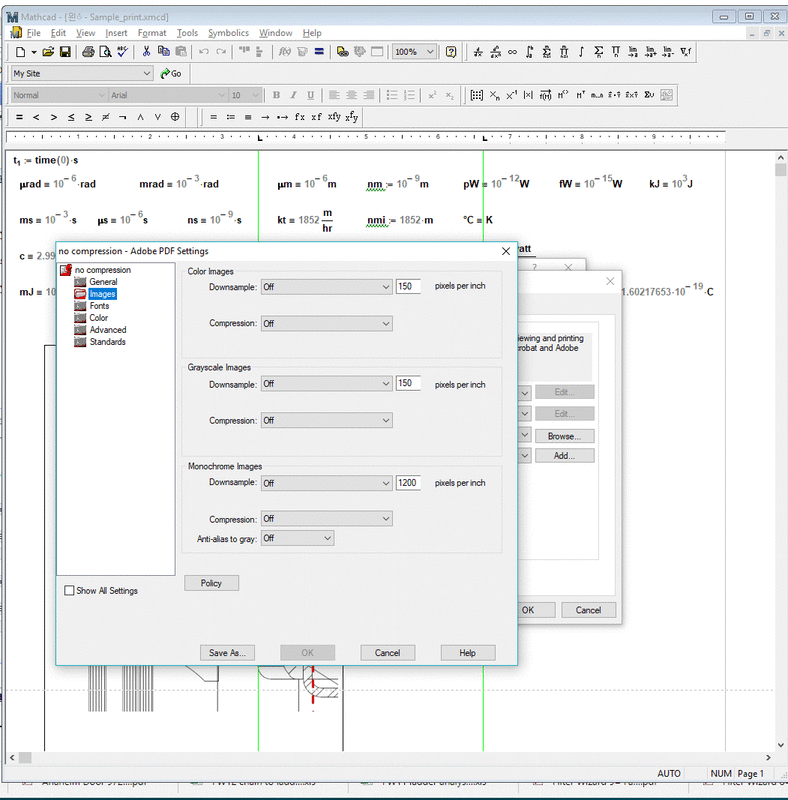The image size is (788, 800).
Task: Click the Copy icon in the toolbar
Action: [x=164, y=52]
